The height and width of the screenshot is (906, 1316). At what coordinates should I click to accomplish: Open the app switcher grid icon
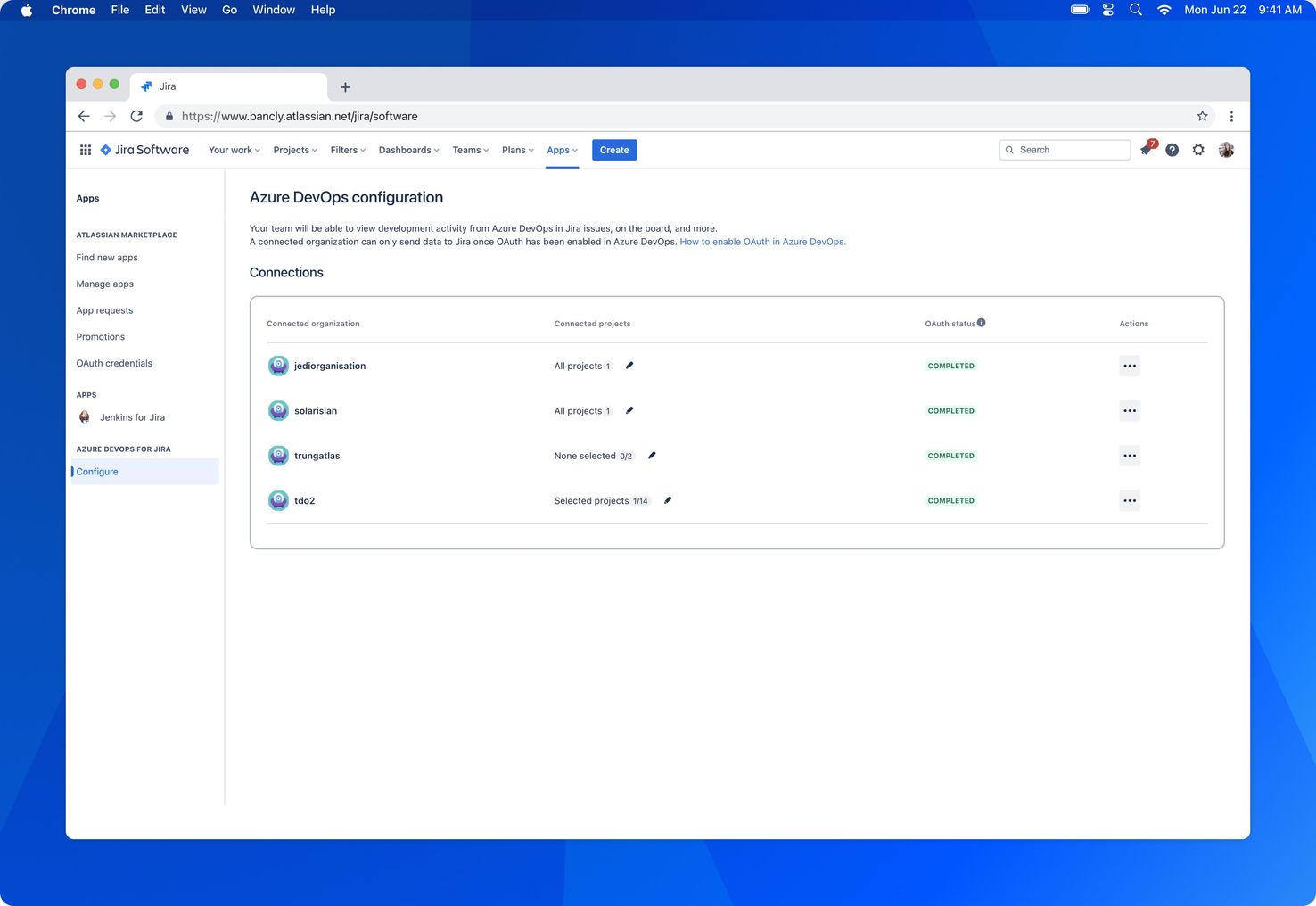point(86,150)
